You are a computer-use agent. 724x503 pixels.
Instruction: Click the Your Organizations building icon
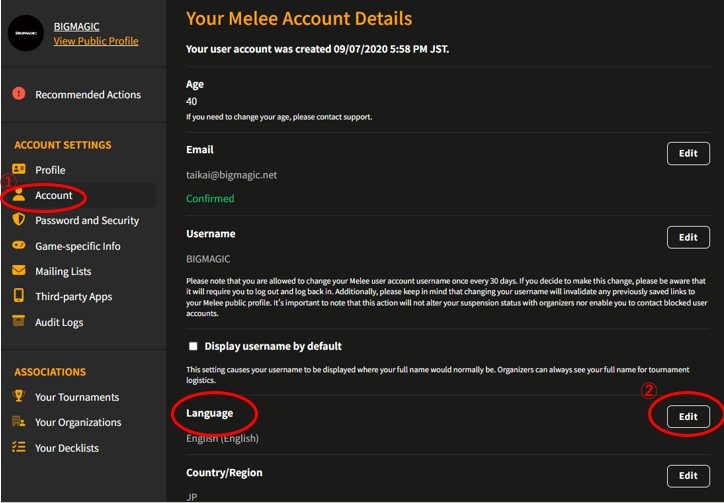tap(19, 421)
